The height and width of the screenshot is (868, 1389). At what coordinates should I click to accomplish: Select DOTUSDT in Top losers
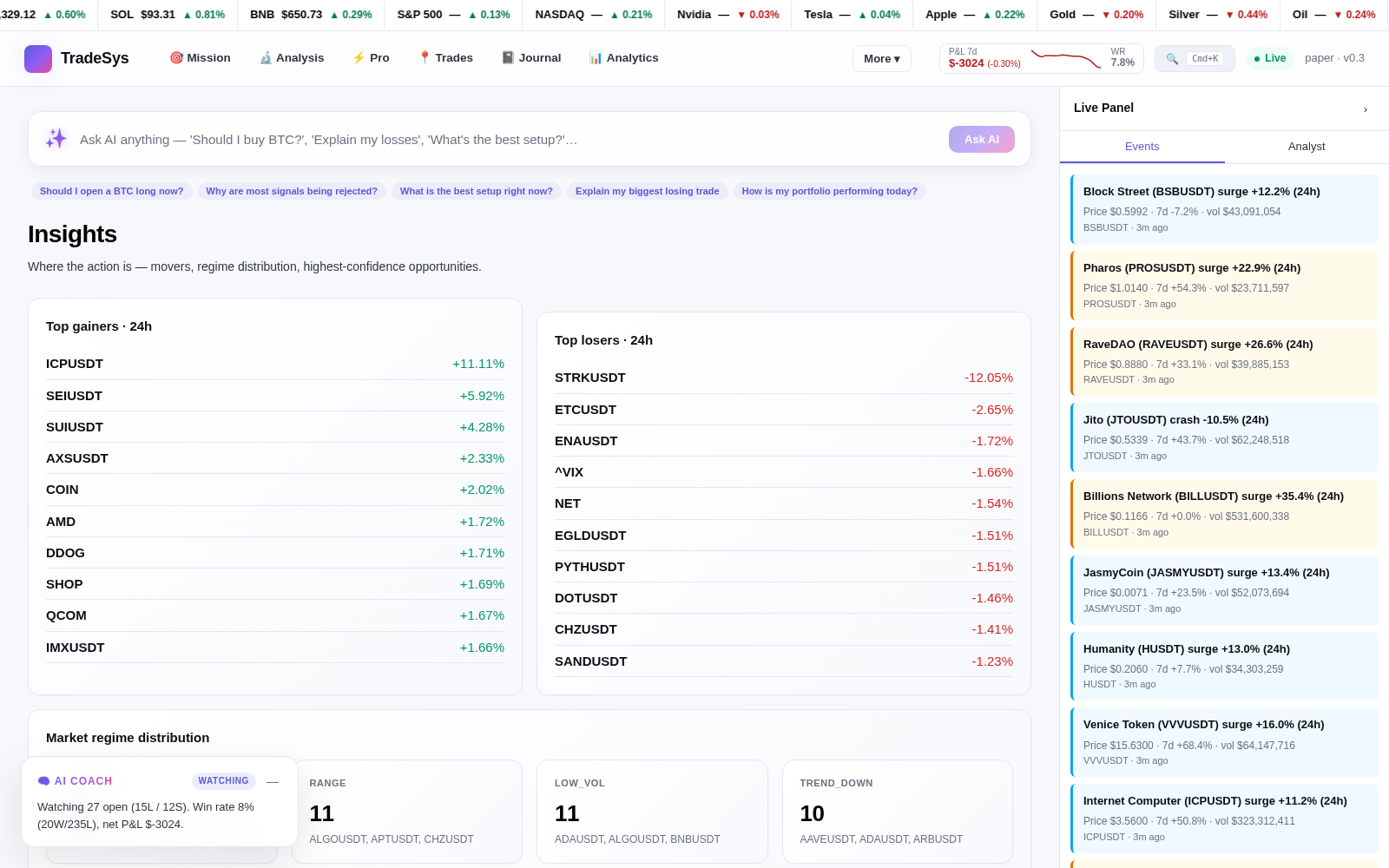pos(784,598)
